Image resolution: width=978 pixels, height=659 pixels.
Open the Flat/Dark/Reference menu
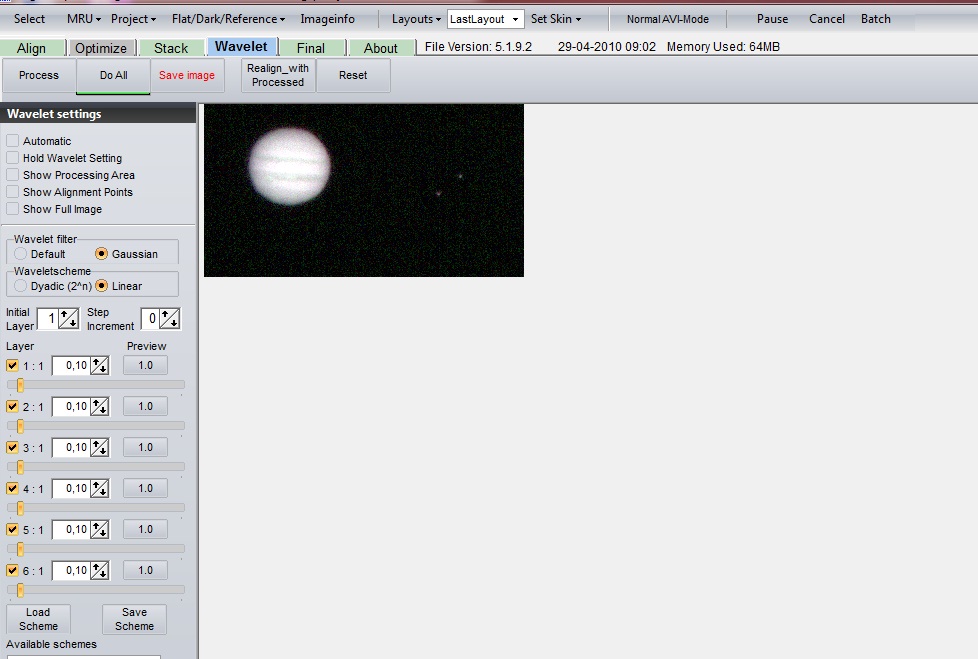(x=228, y=19)
